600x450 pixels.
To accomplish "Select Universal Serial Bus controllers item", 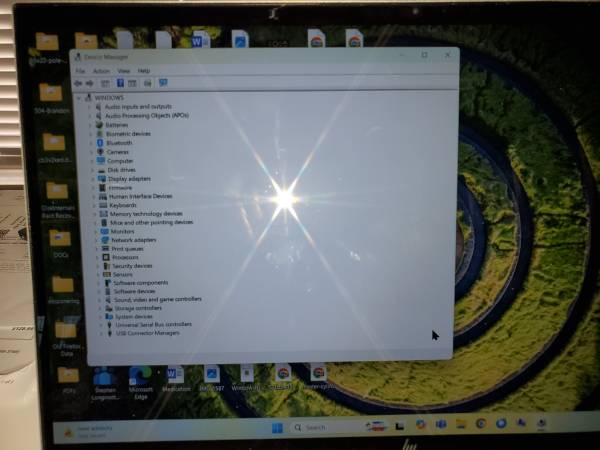I will tap(153, 325).
